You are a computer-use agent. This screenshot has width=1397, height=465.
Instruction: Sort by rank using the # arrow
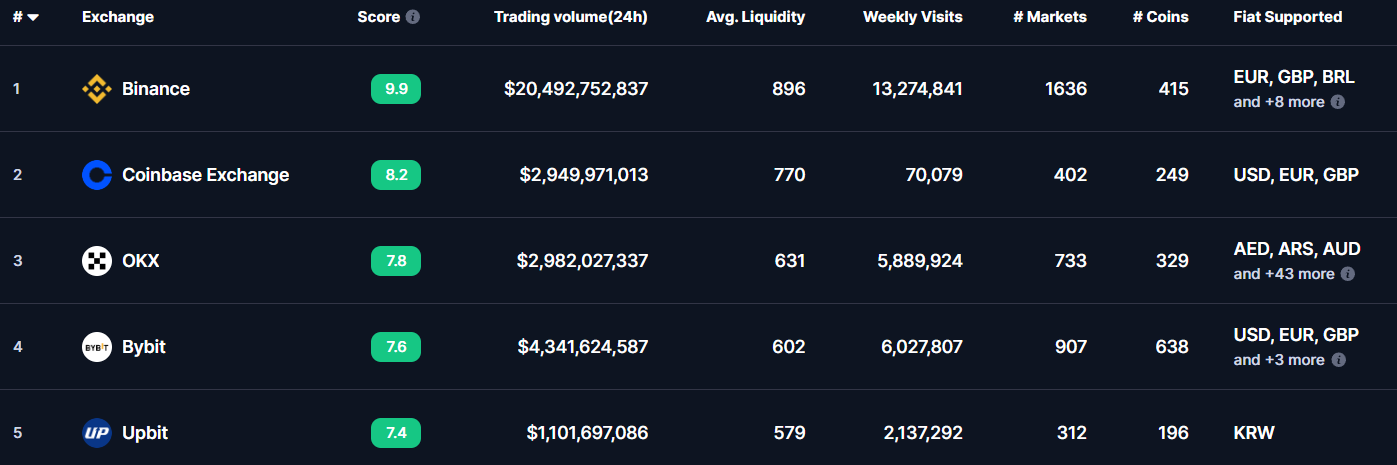(33, 17)
